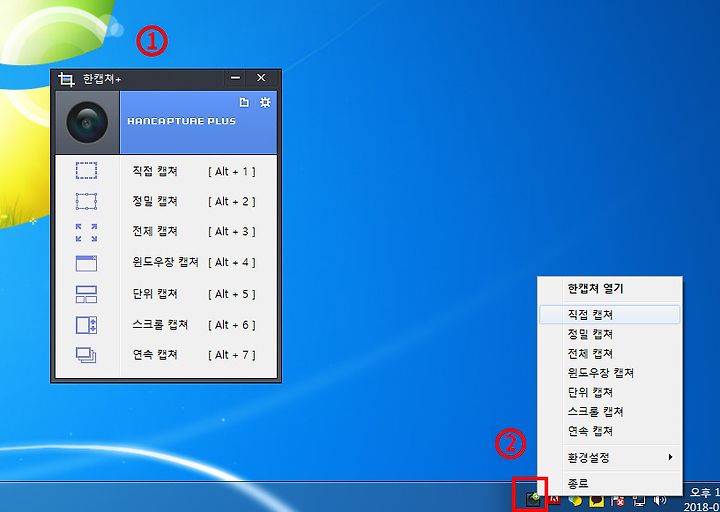Click the scroll capture icon with vertical arrows
Screen dimensions: 720x512
point(86,325)
